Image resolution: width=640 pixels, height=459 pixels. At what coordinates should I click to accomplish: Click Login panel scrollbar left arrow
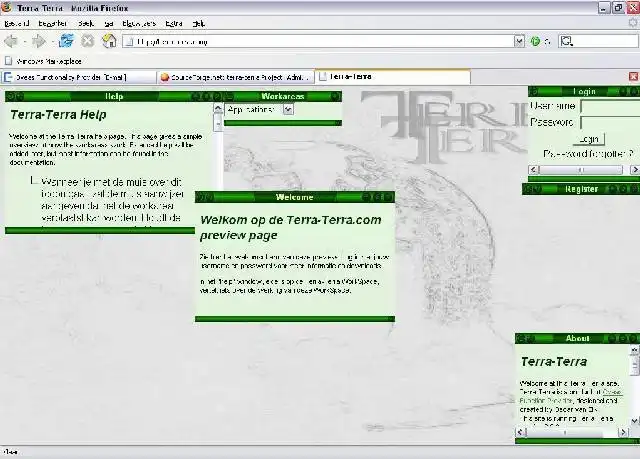pos(533,169)
